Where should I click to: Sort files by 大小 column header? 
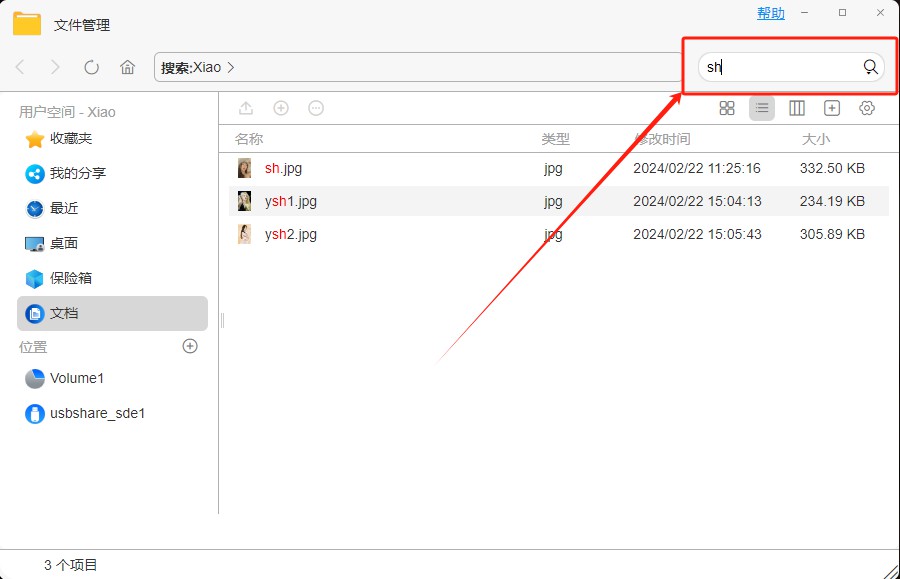[x=815, y=139]
